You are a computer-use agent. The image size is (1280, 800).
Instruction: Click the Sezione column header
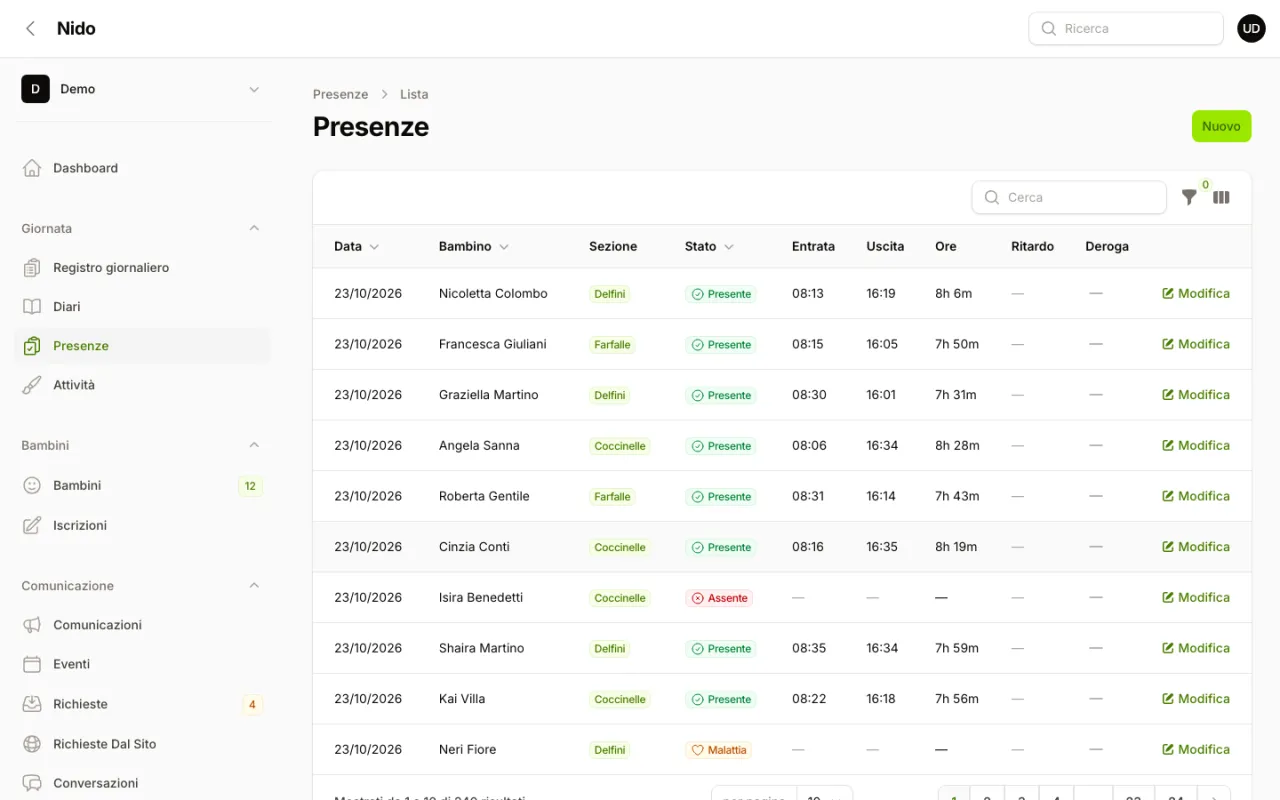pos(613,246)
